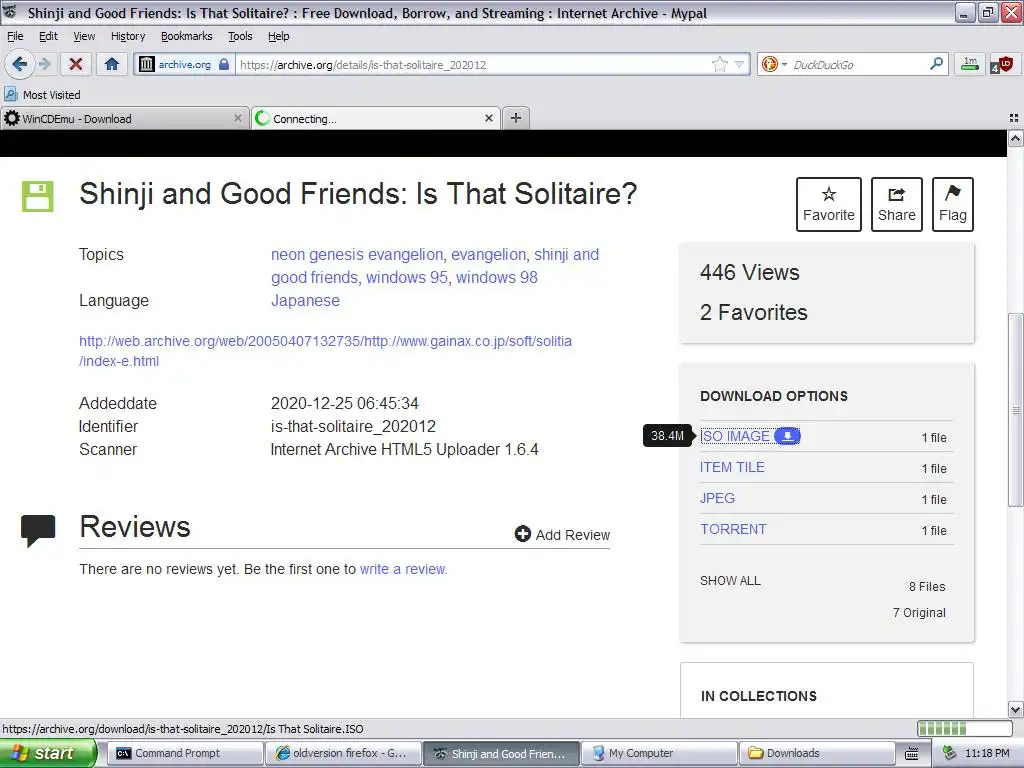The height and width of the screenshot is (768, 1024).
Task: Click the 446 Views text
Action: pyautogui.click(x=750, y=272)
